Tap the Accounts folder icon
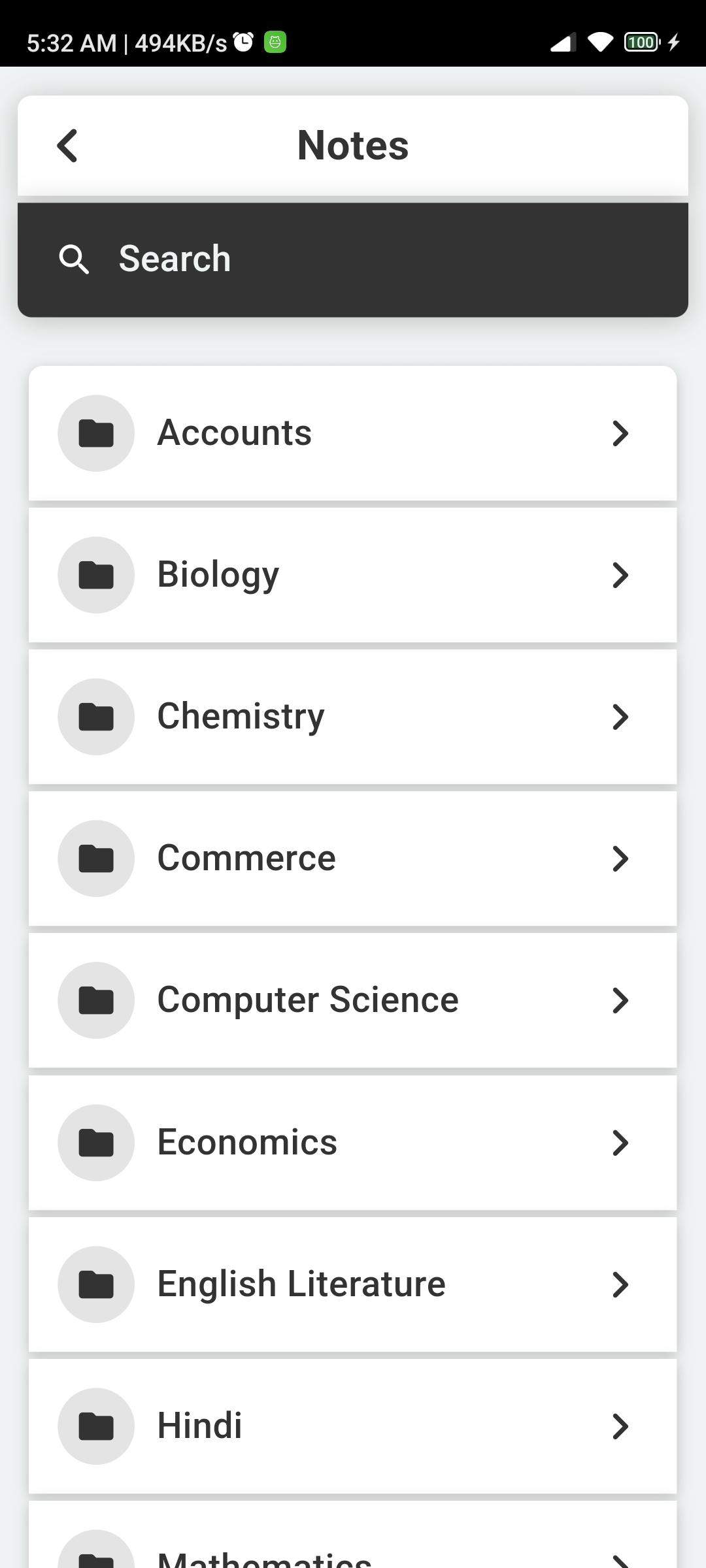The height and width of the screenshot is (1568, 706). 96,433
